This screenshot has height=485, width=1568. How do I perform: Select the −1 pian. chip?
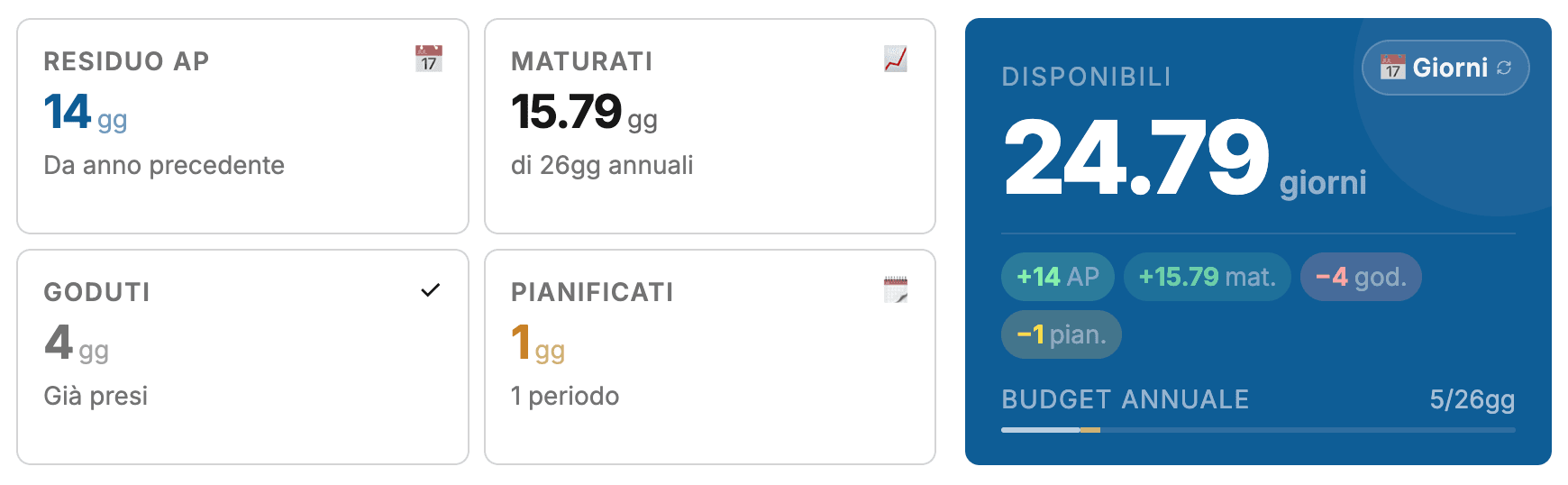(x=1062, y=334)
